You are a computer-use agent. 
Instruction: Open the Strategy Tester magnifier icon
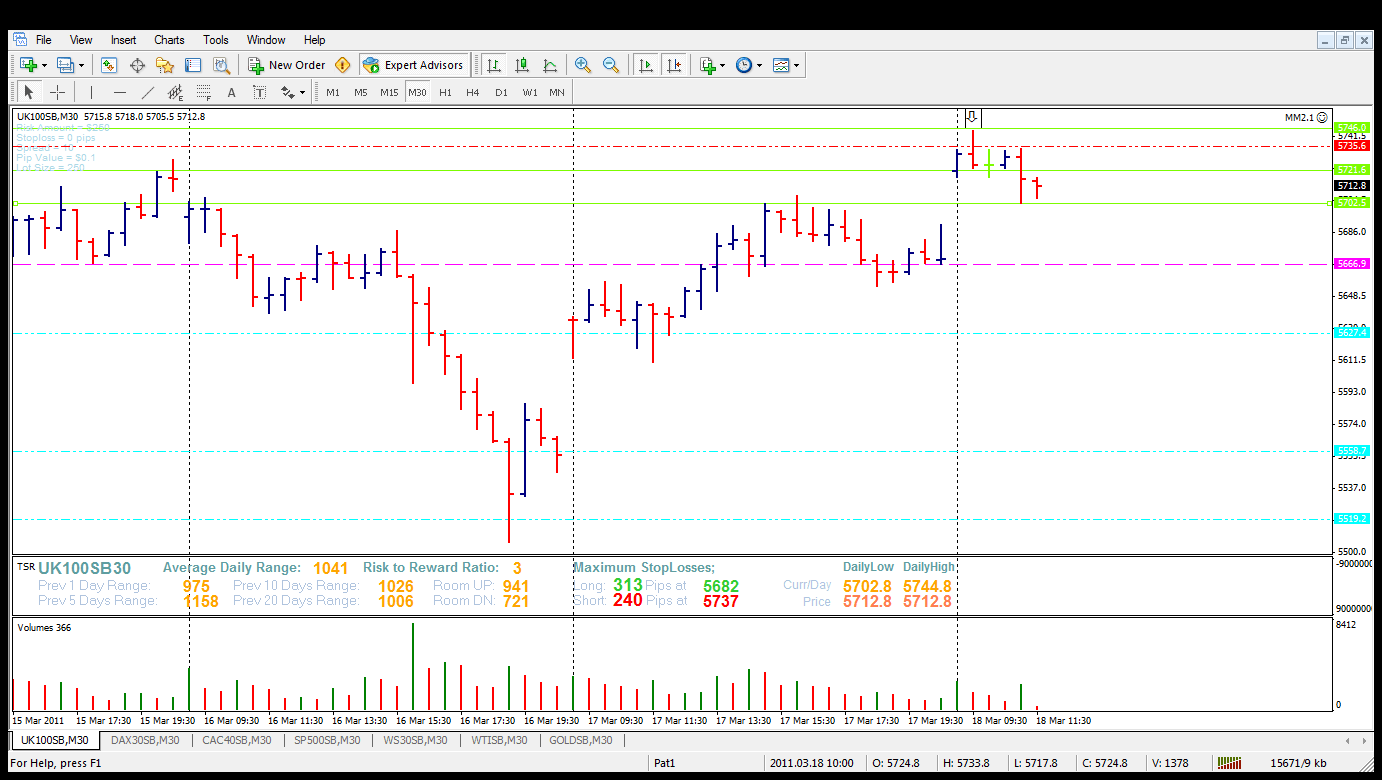[221, 65]
